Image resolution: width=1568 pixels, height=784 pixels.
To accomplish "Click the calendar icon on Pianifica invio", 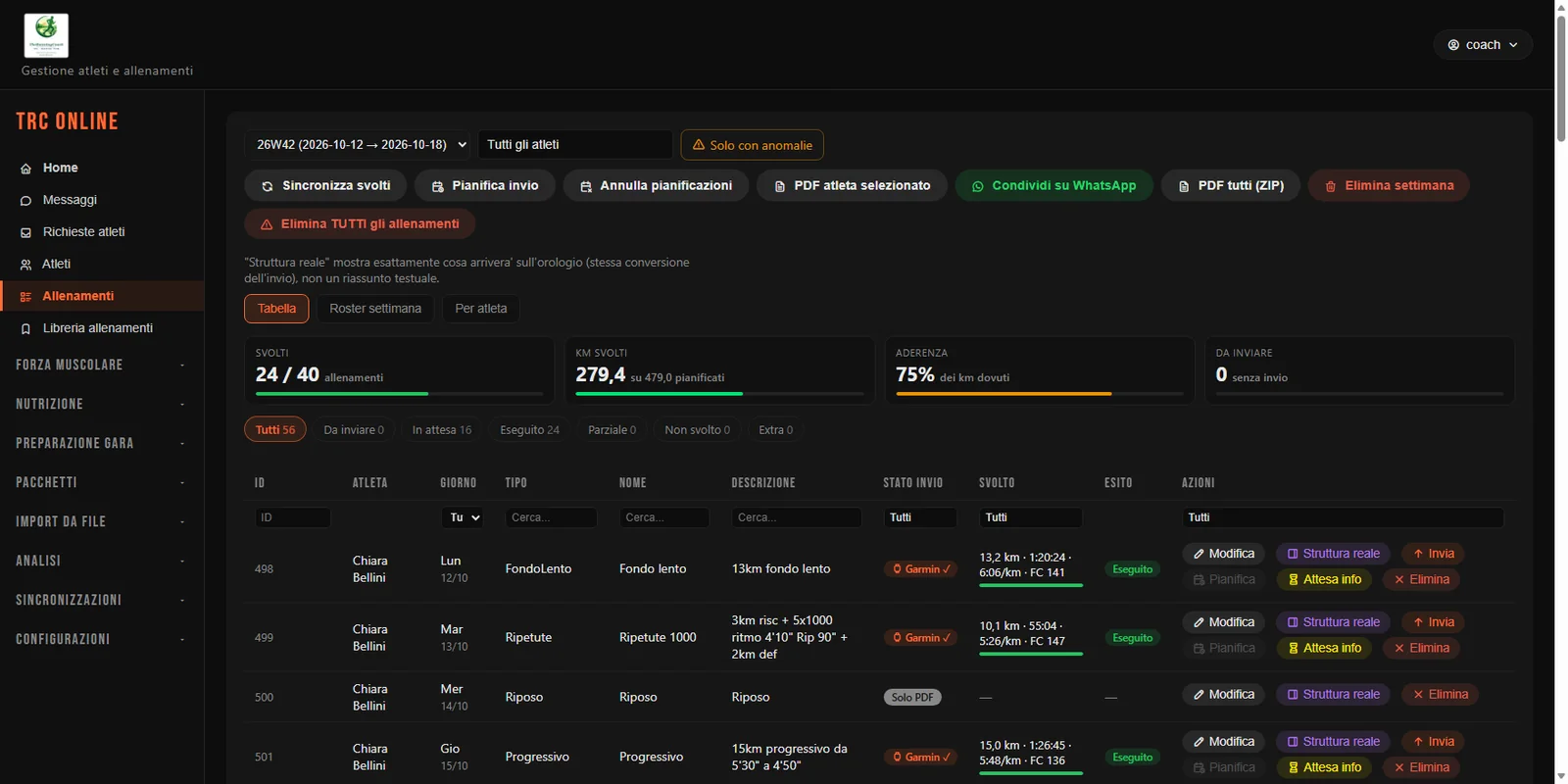I will point(437,186).
